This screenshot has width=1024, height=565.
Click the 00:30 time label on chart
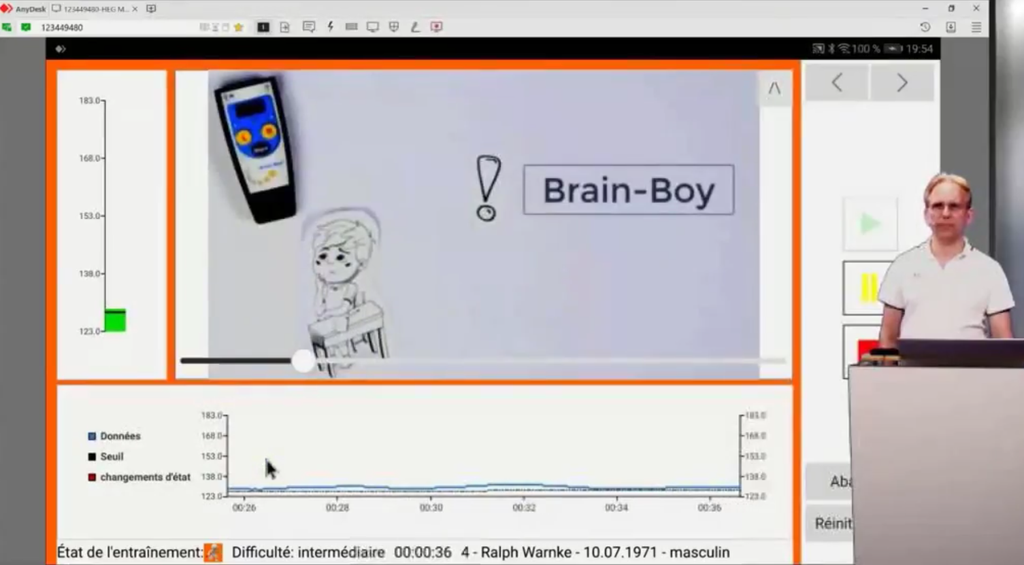click(x=431, y=508)
